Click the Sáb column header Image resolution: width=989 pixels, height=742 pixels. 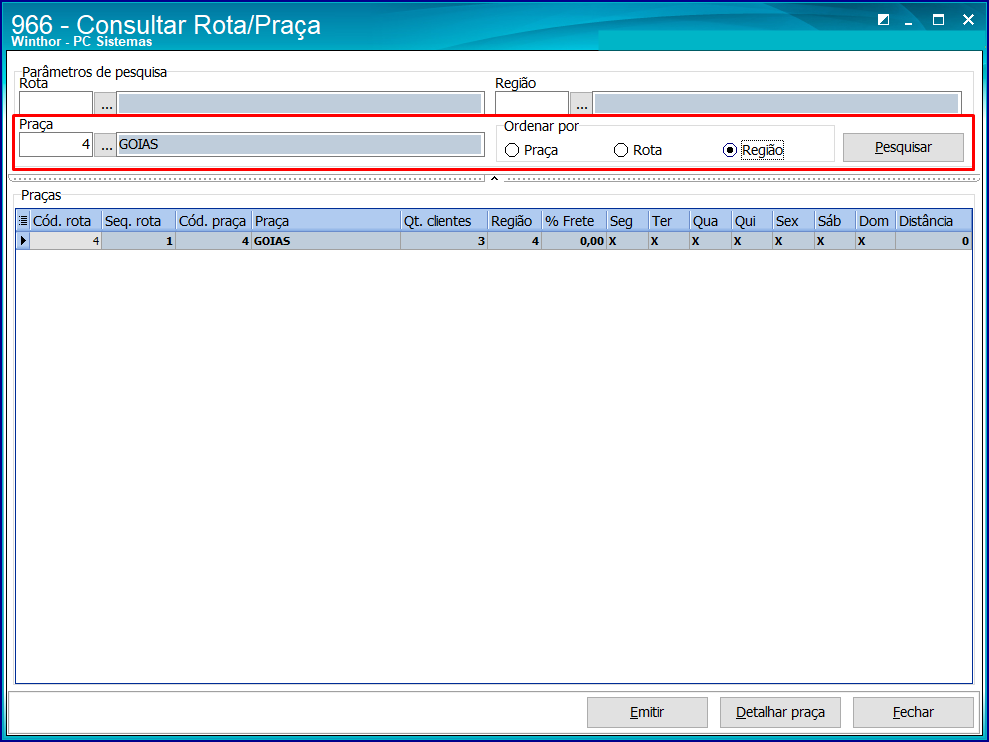835,221
